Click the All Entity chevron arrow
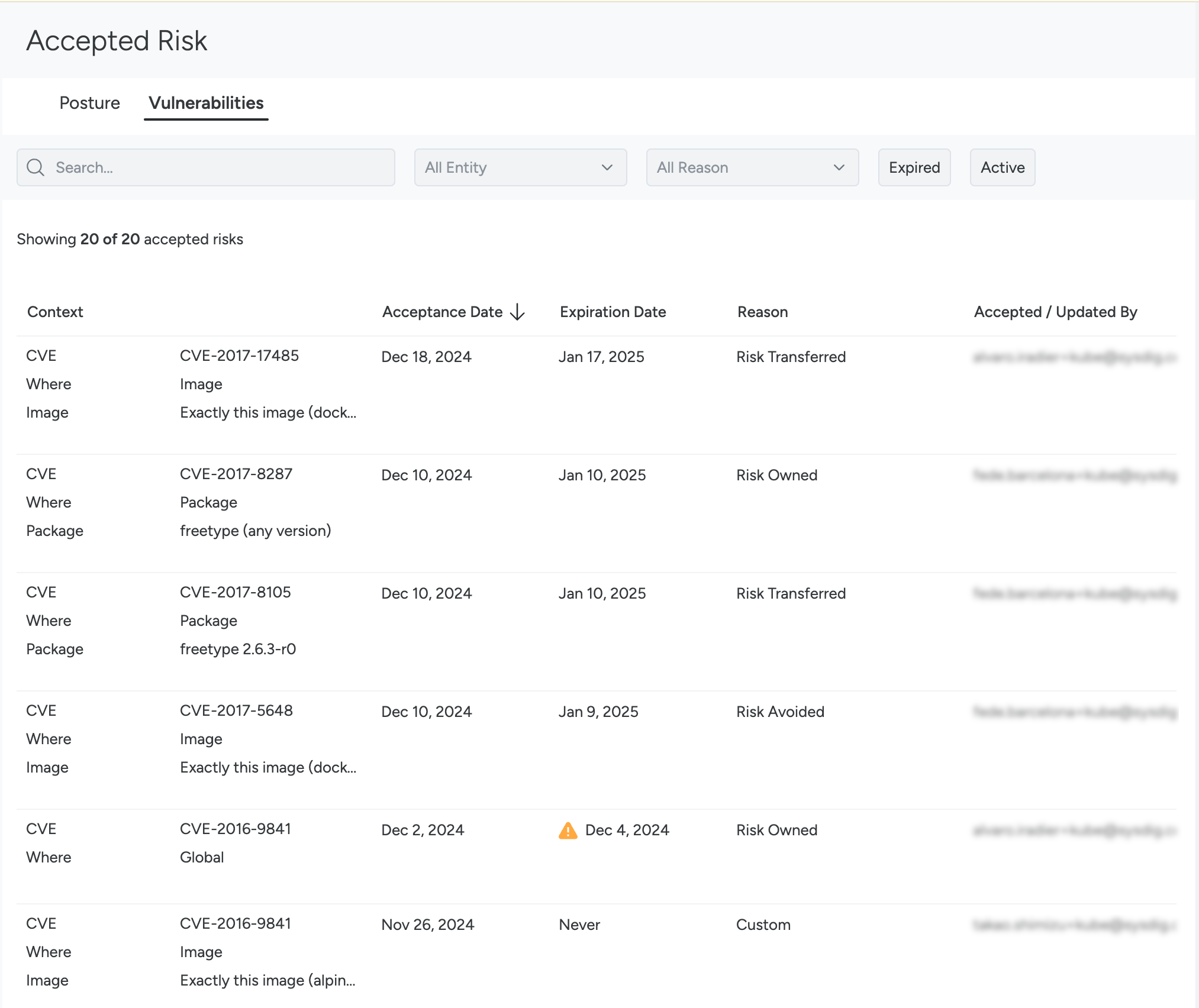 (x=607, y=167)
